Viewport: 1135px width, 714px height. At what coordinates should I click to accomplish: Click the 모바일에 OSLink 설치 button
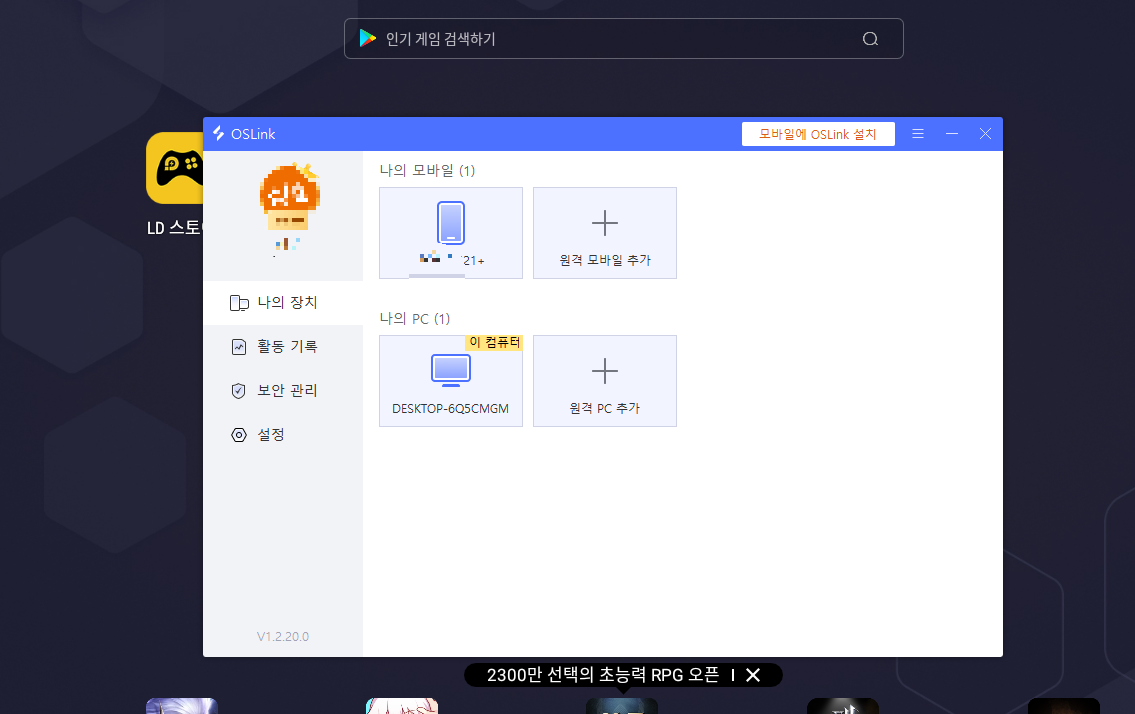tap(818, 133)
